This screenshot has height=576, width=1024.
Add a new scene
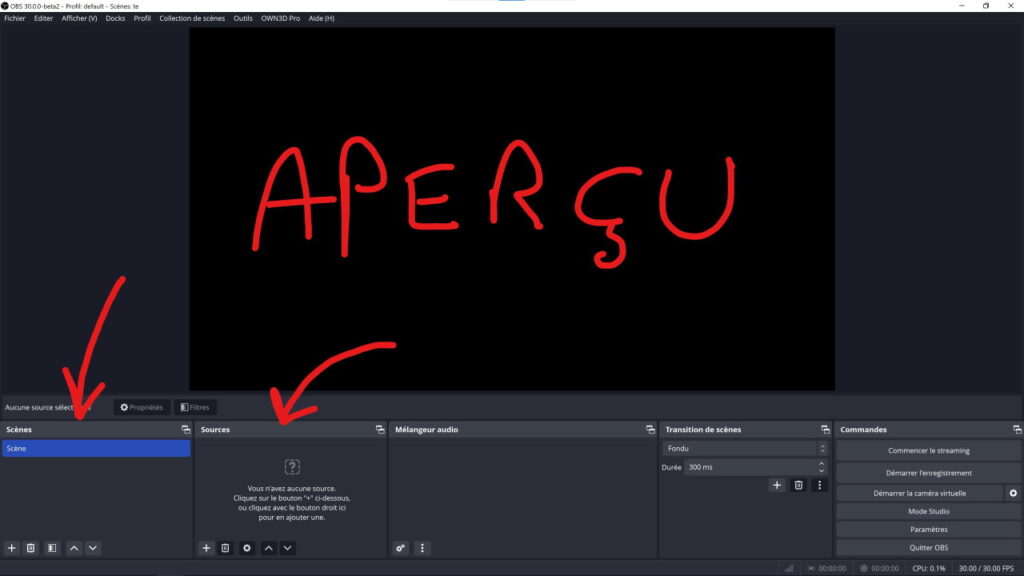tap(10, 547)
